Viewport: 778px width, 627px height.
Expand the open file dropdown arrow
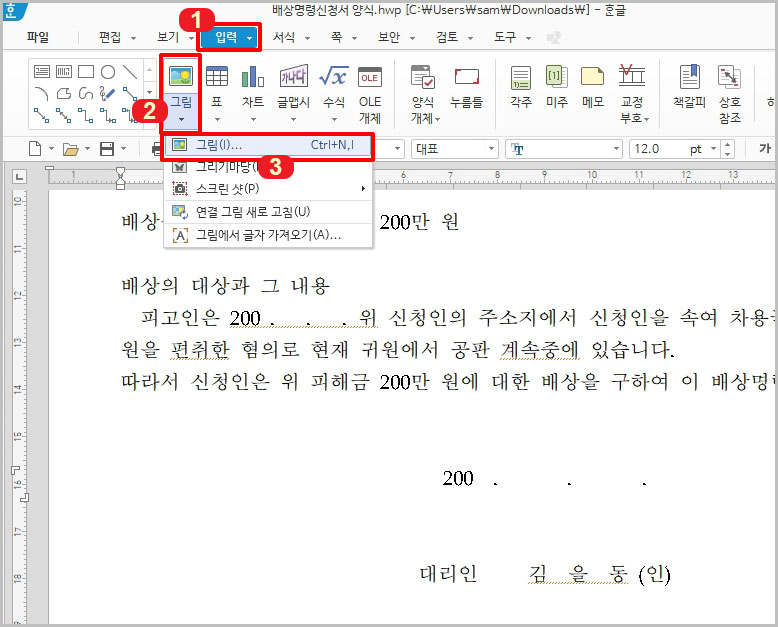point(87,149)
